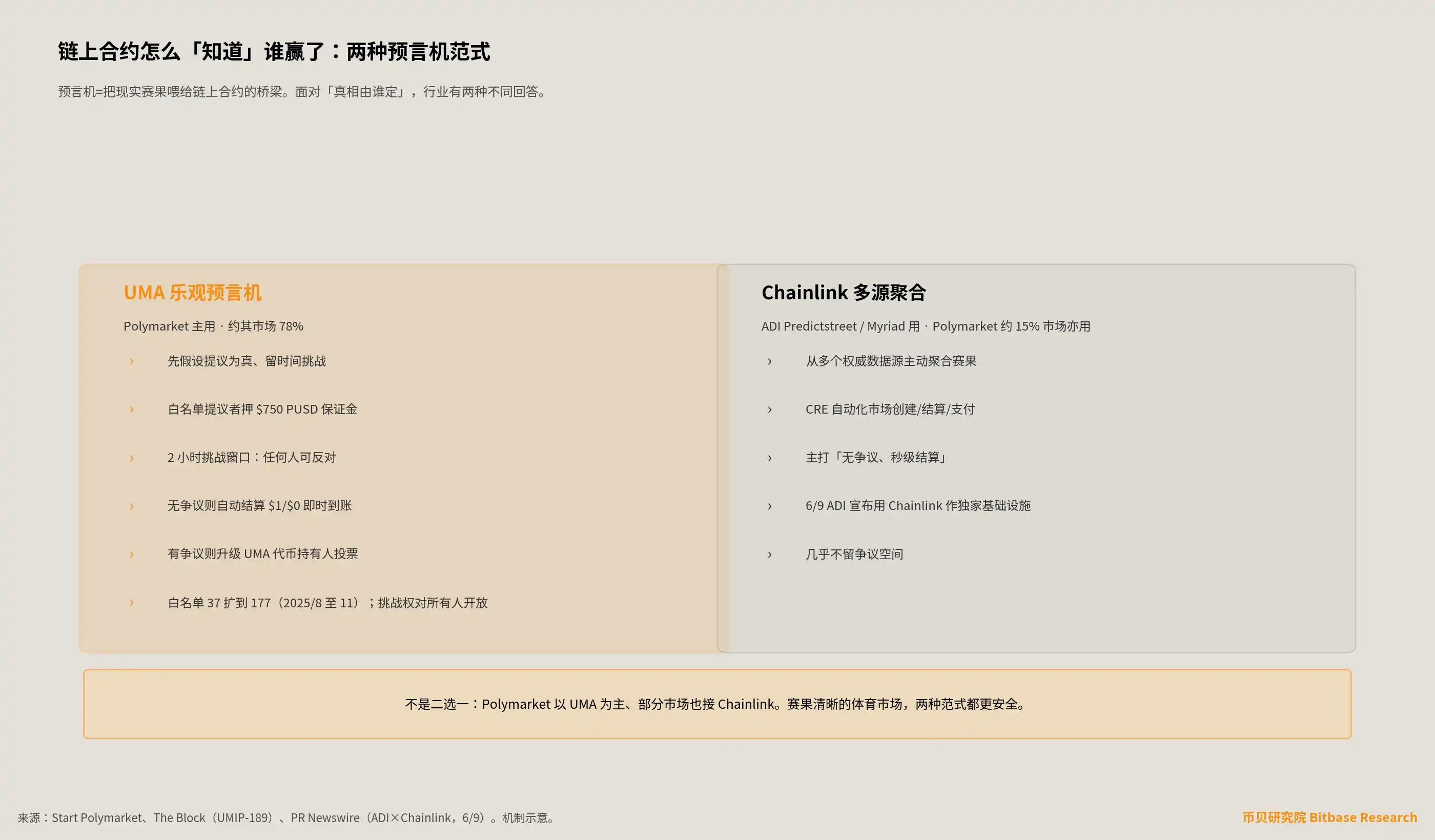Click the source footnote starting 来源：Start Polymarket
Image resolution: width=1435 pixels, height=840 pixels.
click(287, 818)
